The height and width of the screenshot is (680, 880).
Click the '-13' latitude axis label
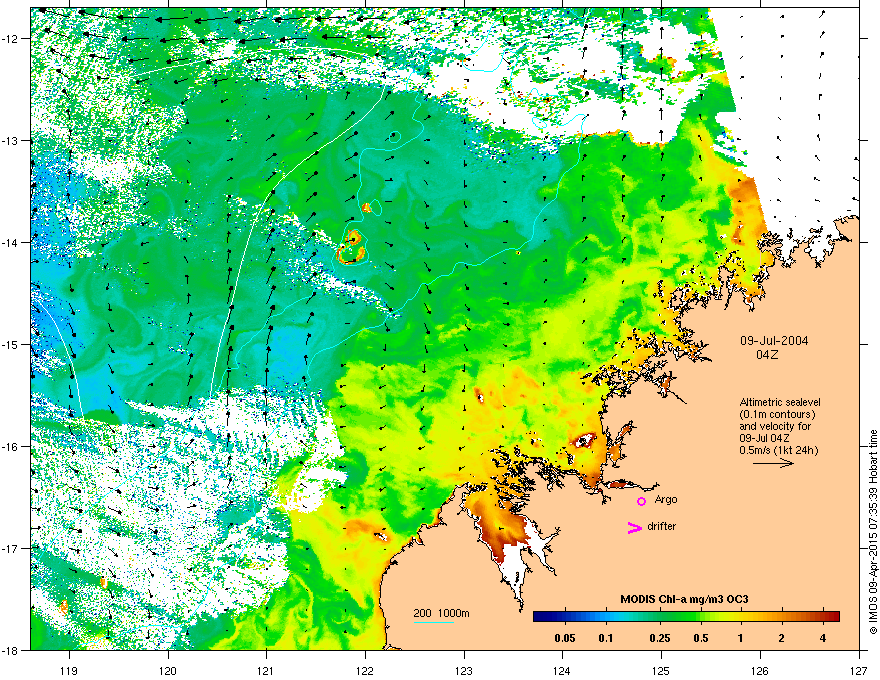point(11,140)
